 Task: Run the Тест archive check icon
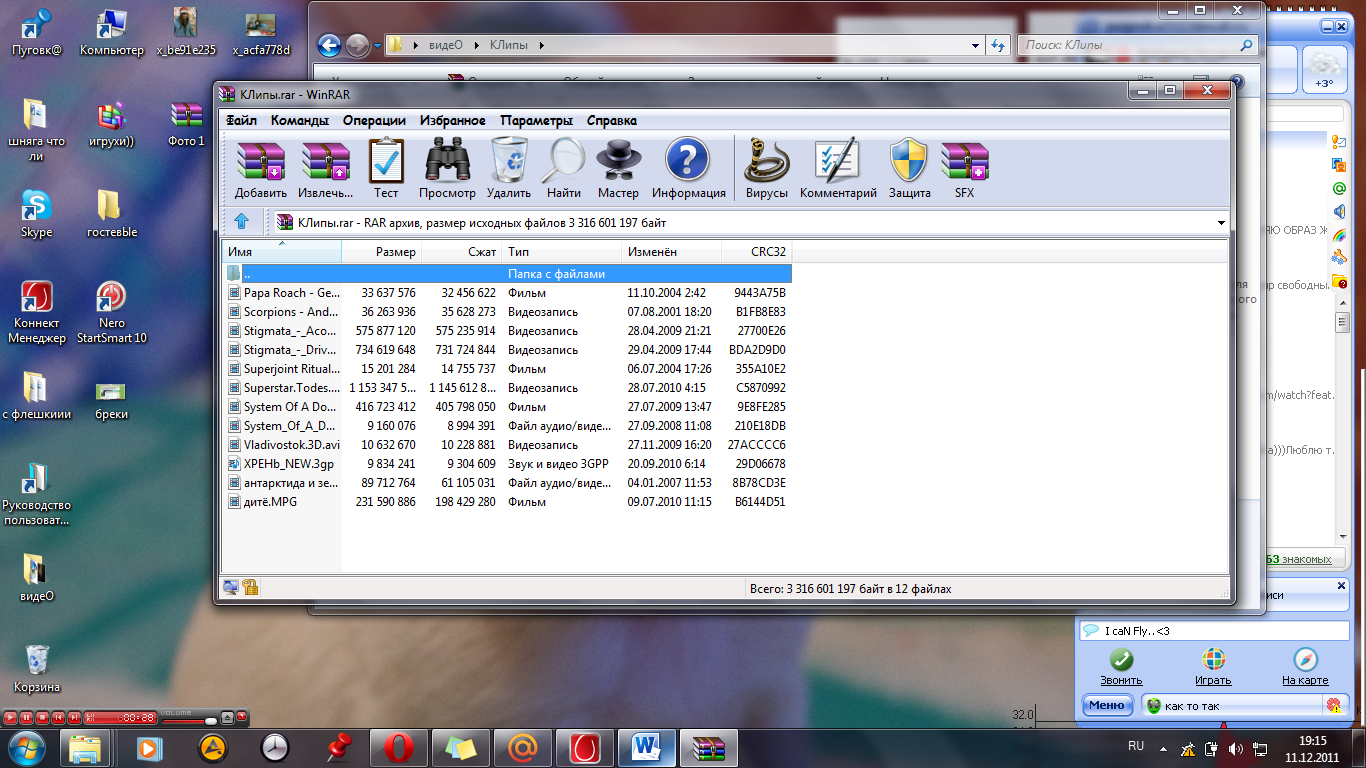[386, 160]
